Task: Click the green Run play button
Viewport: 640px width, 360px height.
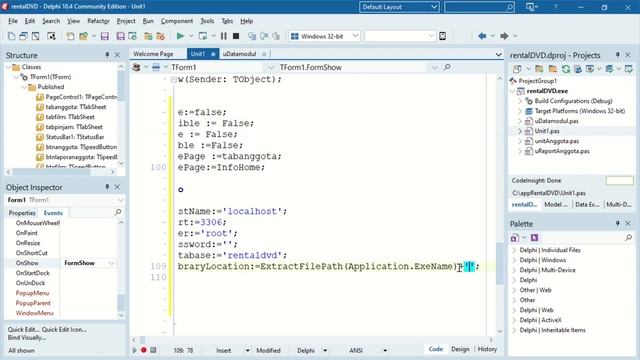Action: 180,36
